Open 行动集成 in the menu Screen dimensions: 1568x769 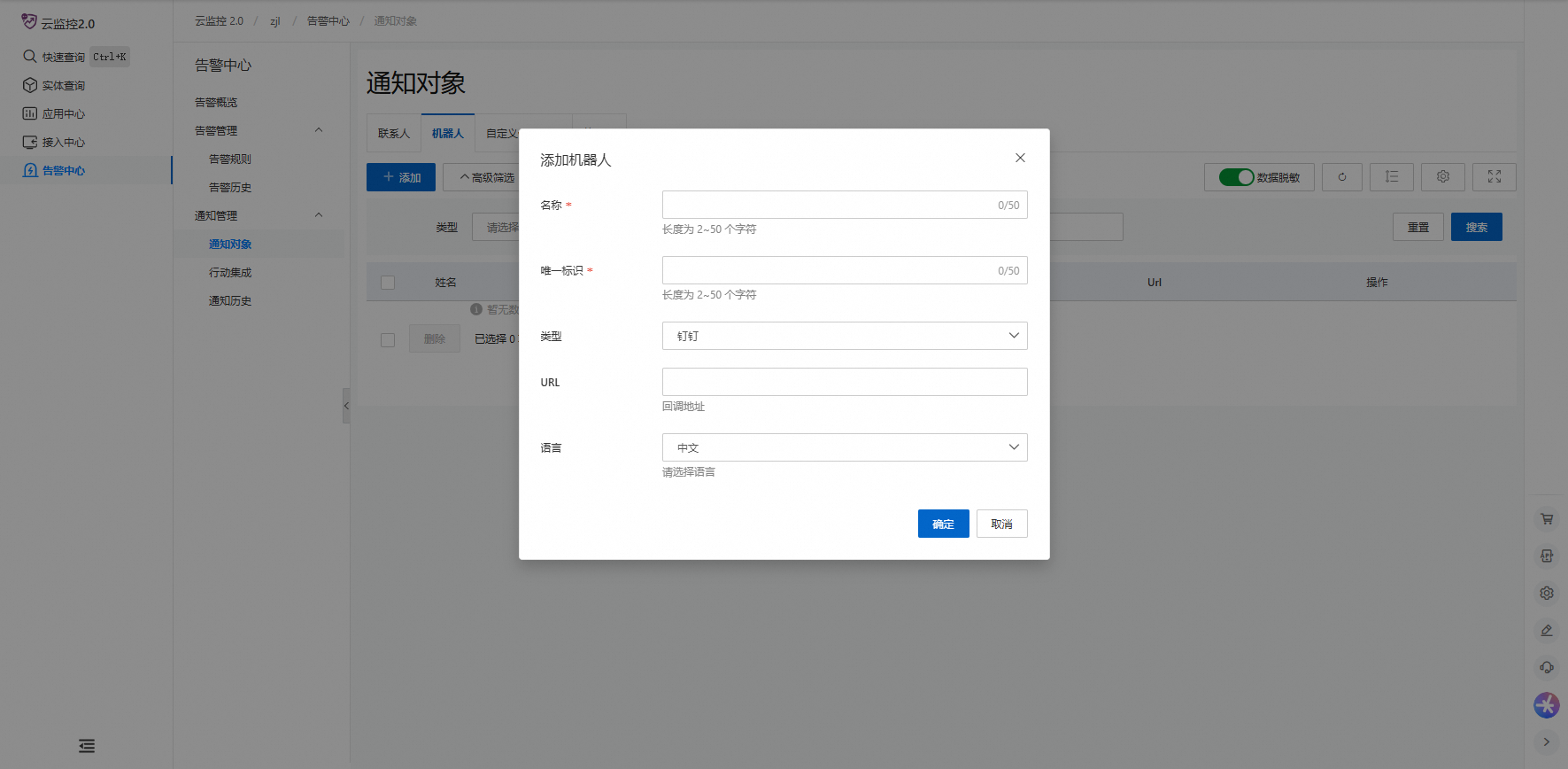click(x=230, y=273)
